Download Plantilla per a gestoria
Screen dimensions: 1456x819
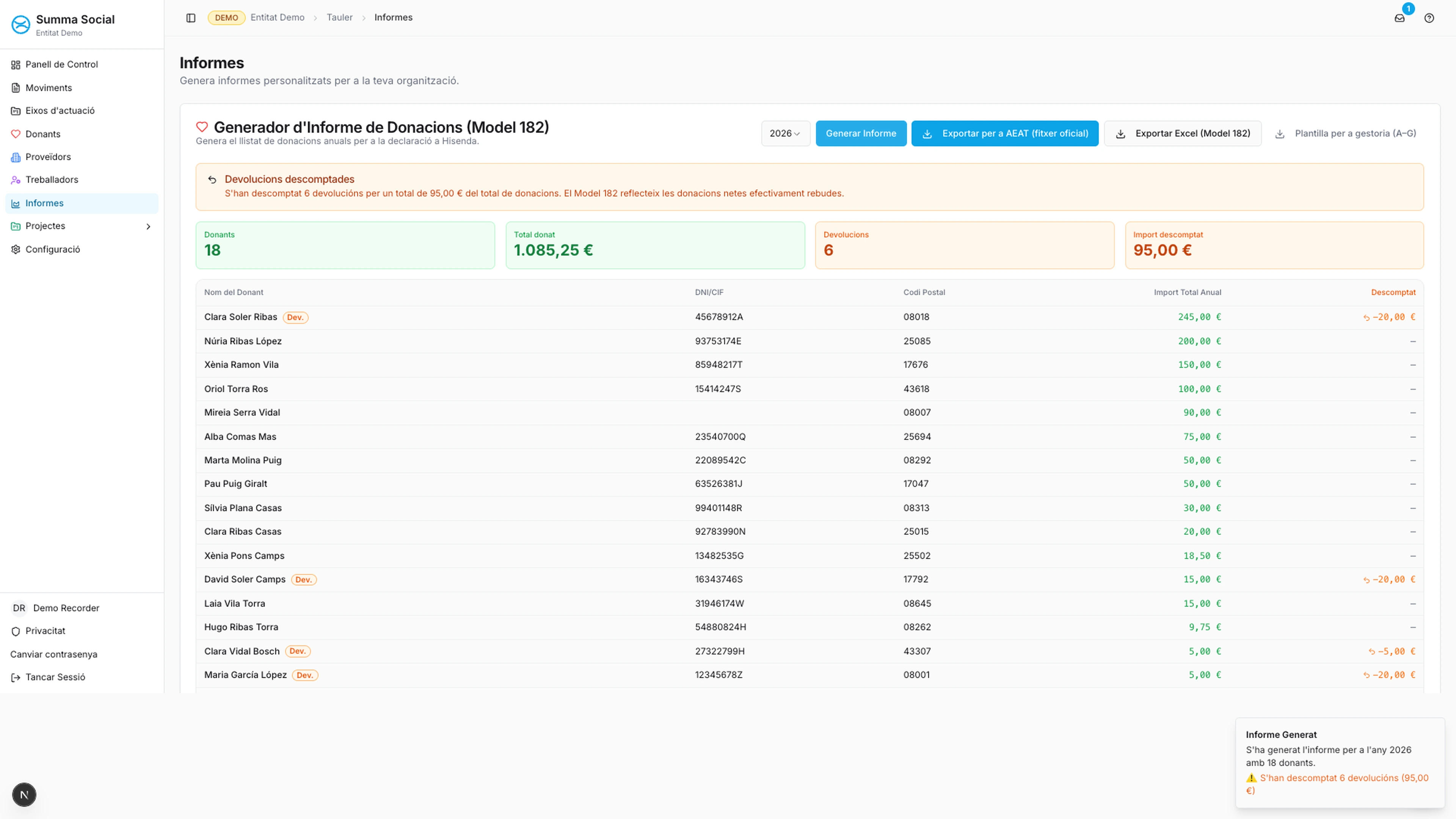(x=1346, y=133)
